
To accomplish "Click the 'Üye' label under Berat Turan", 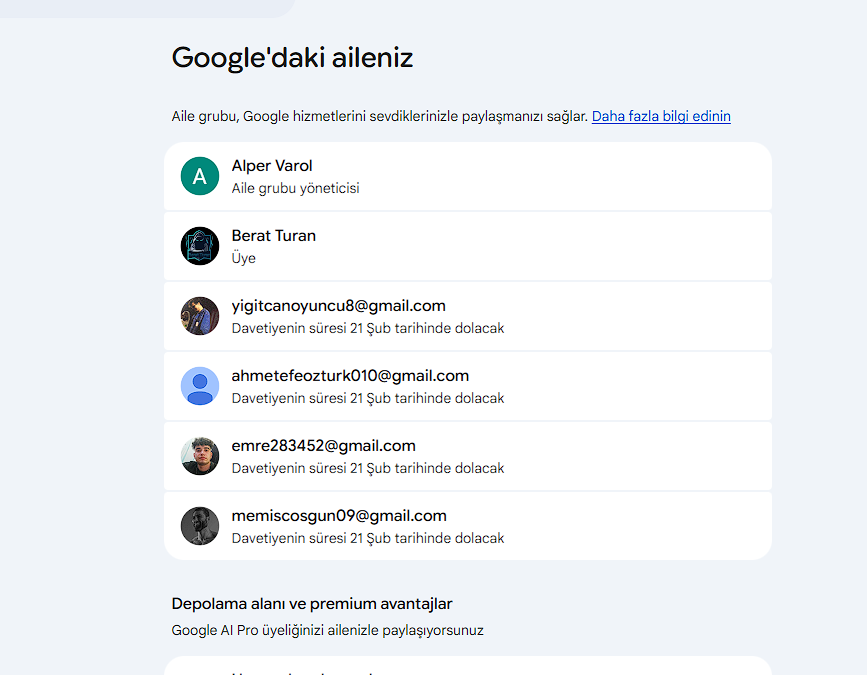I will [243, 258].
